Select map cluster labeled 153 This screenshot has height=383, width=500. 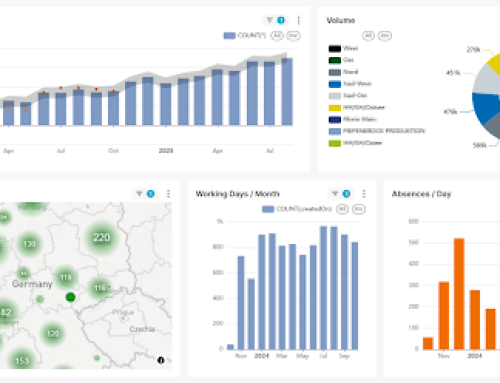[22, 360]
